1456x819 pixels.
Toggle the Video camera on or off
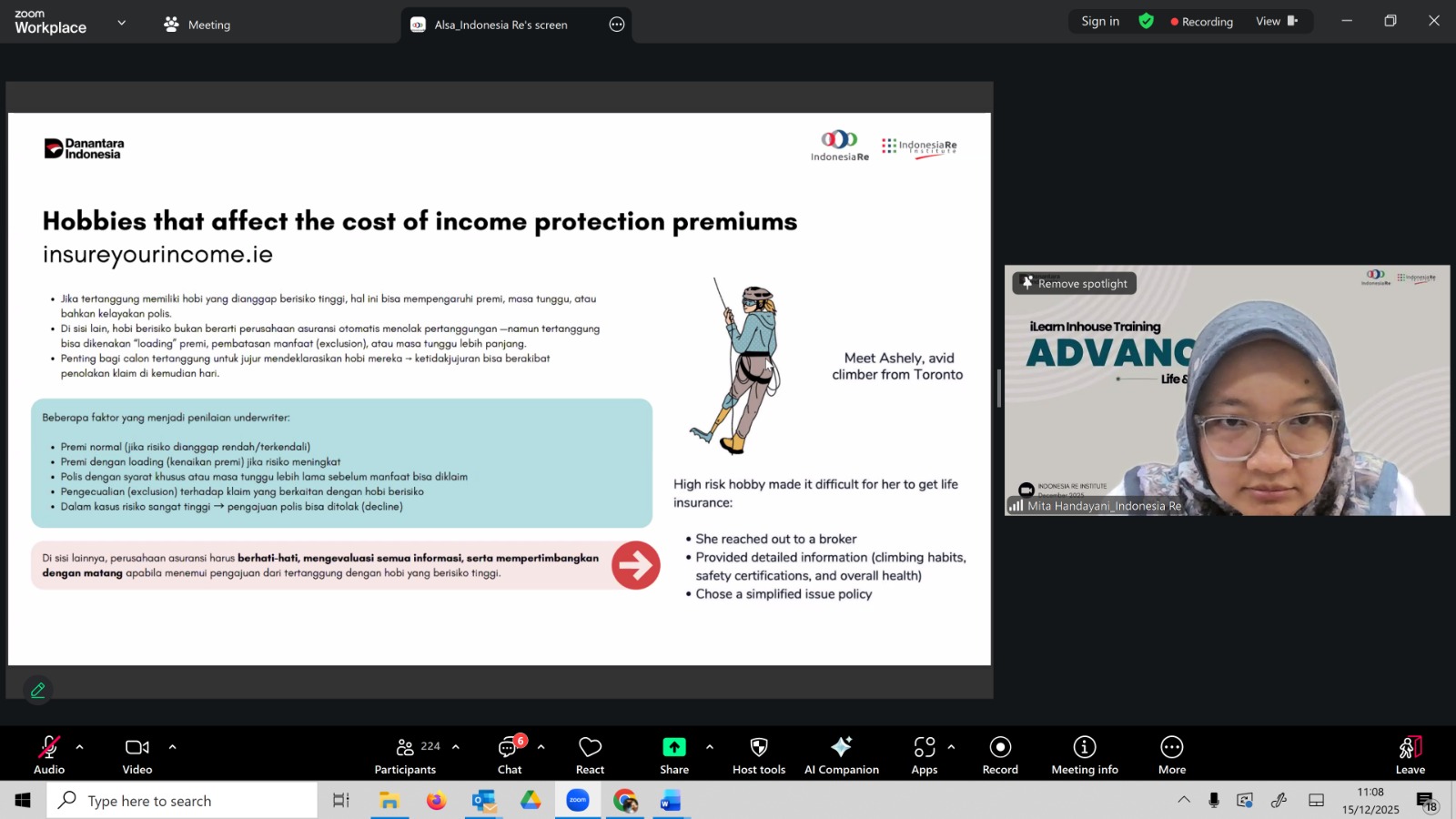pos(137,755)
